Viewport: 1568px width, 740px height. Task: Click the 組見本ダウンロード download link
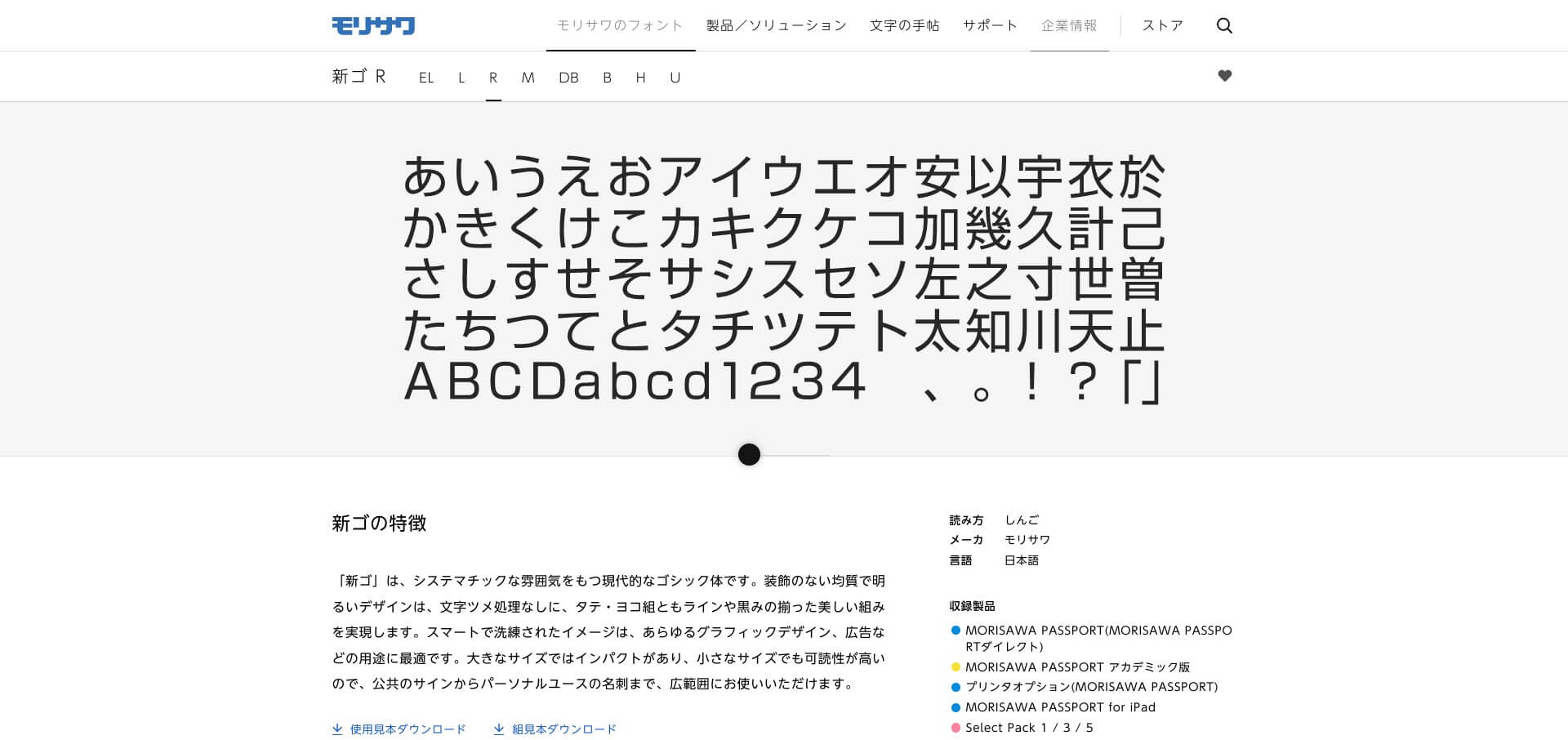[555, 729]
